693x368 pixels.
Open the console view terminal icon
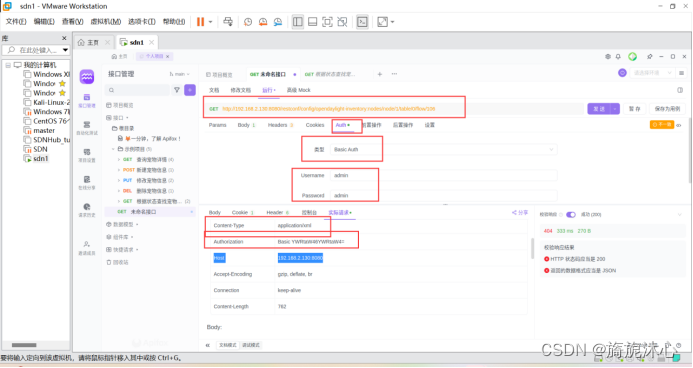coord(362,22)
